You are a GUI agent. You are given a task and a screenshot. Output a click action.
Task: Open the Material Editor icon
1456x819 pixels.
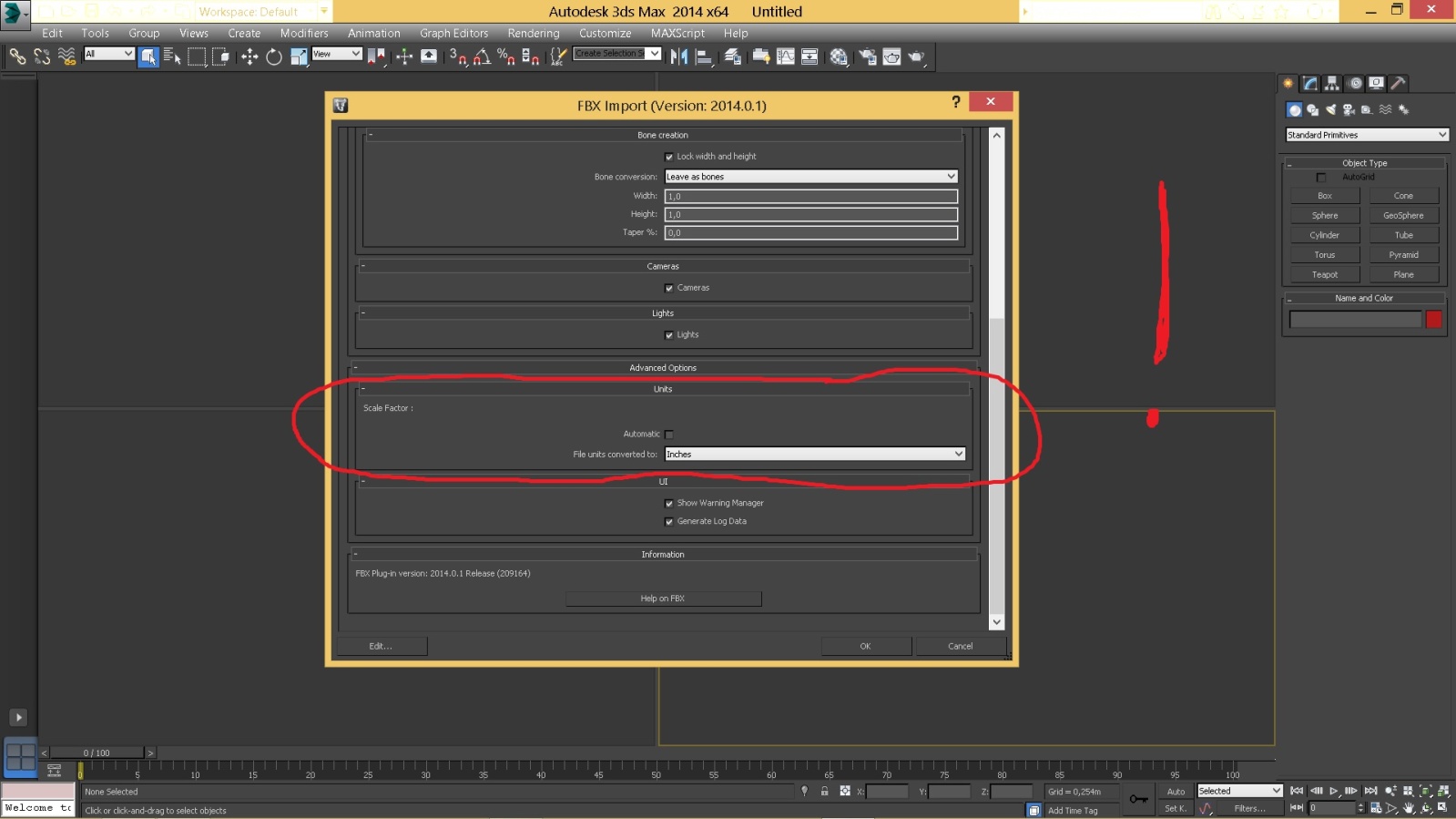[x=839, y=56]
